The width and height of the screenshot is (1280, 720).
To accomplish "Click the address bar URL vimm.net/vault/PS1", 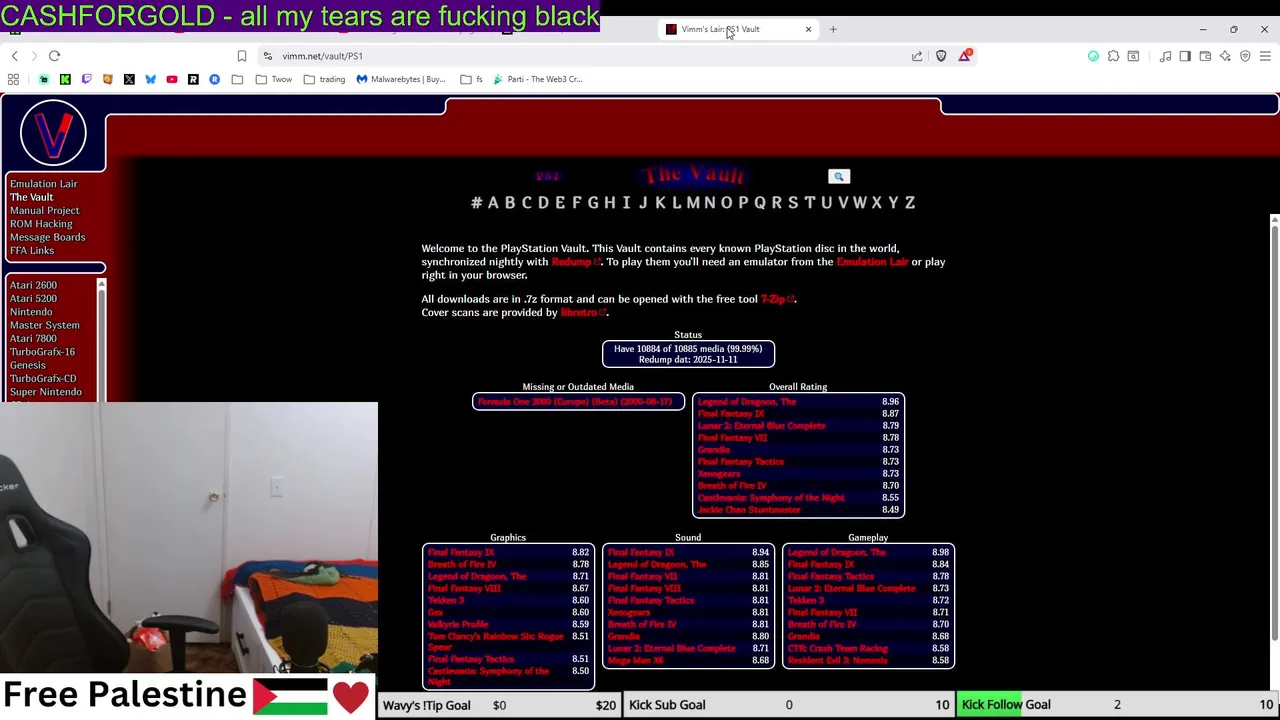I will tap(322, 56).
